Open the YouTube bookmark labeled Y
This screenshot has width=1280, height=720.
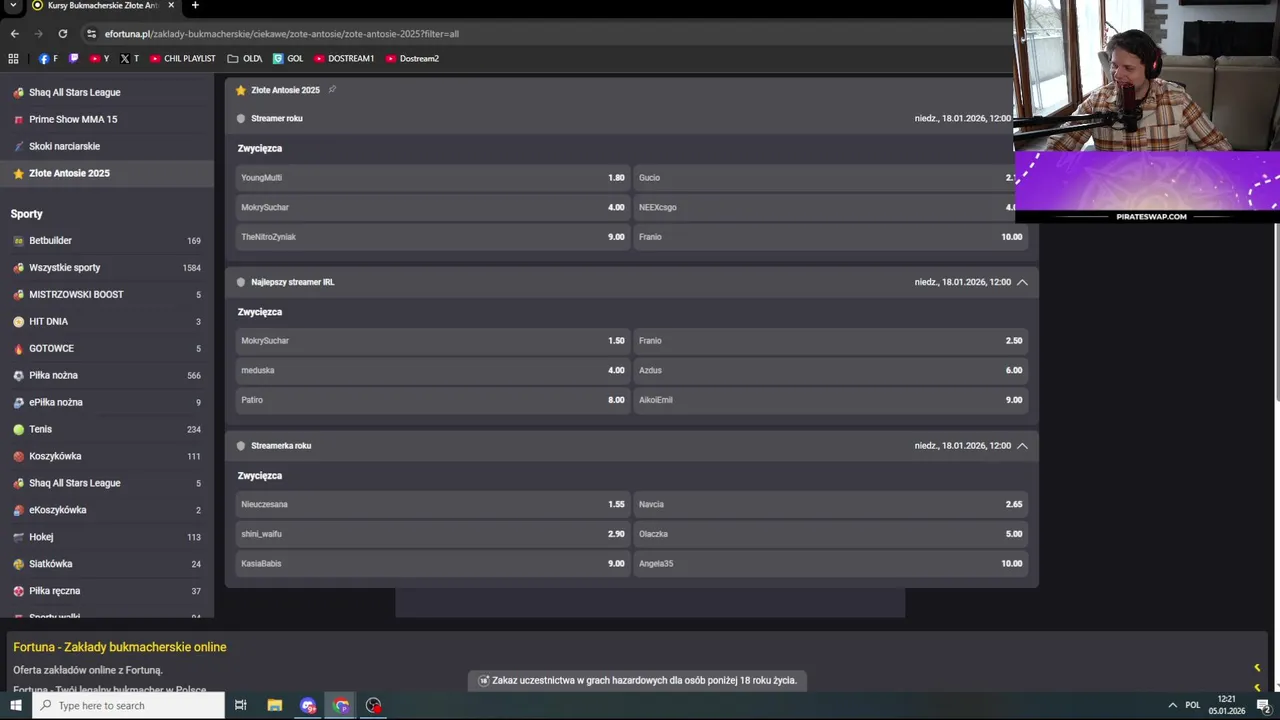click(100, 58)
